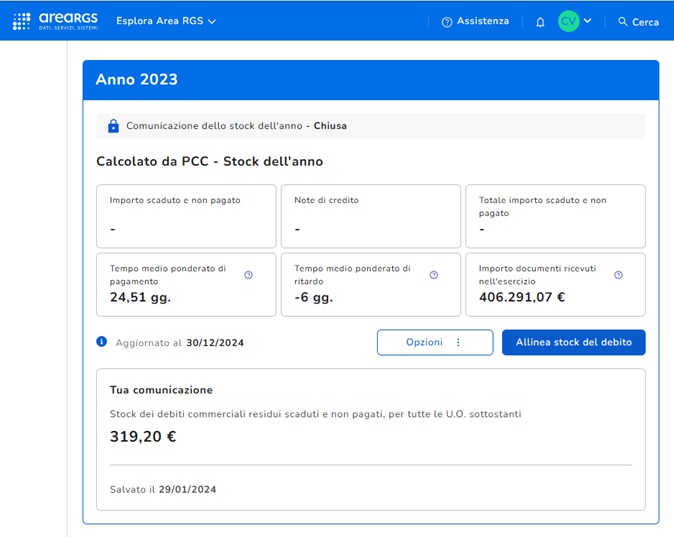
Task: Show help for Tempo medio ponderato di pagamento
Action: pos(249,275)
